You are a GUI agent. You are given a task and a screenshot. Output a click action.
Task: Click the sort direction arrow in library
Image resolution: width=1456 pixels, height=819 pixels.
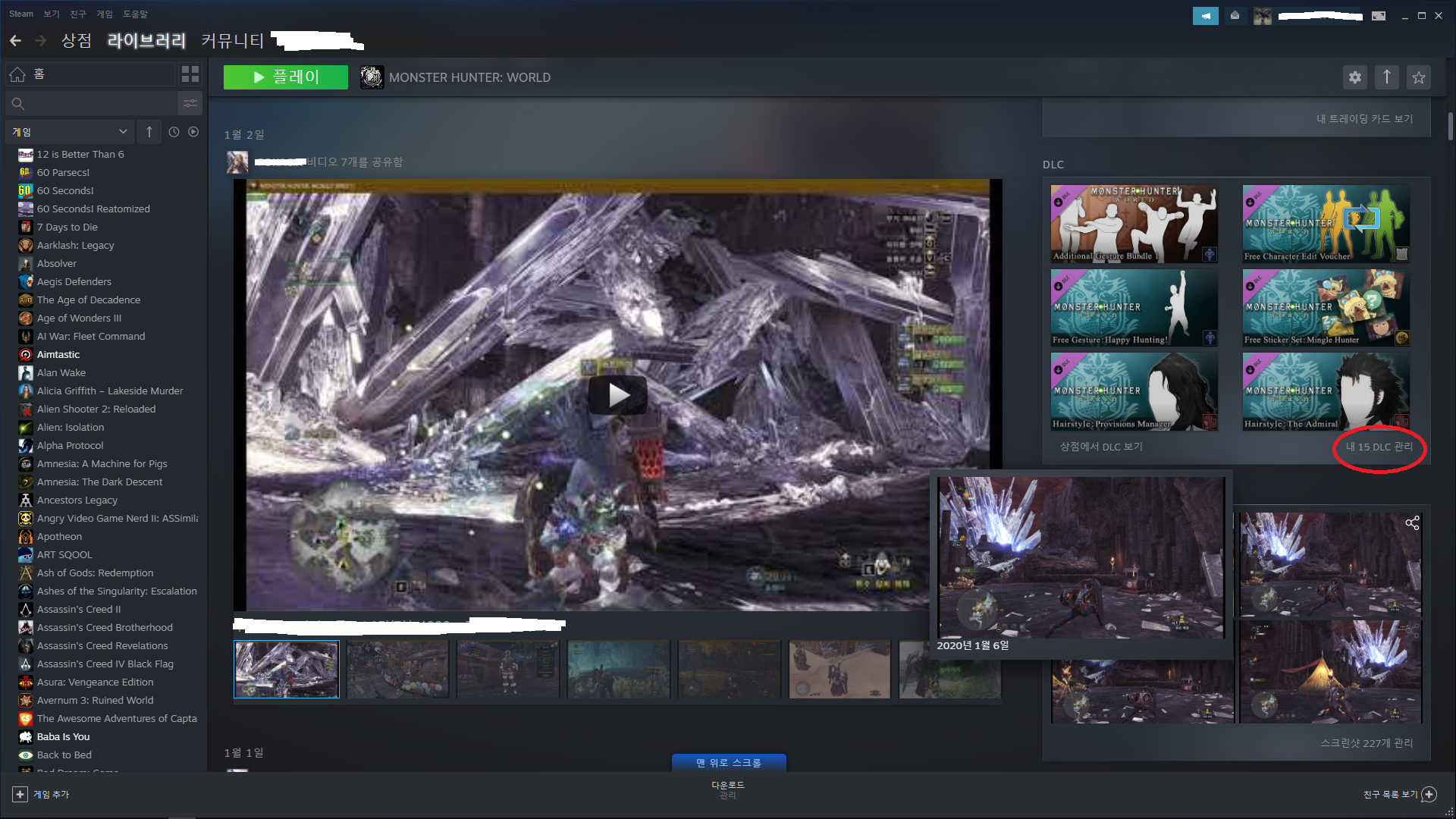pos(149,132)
